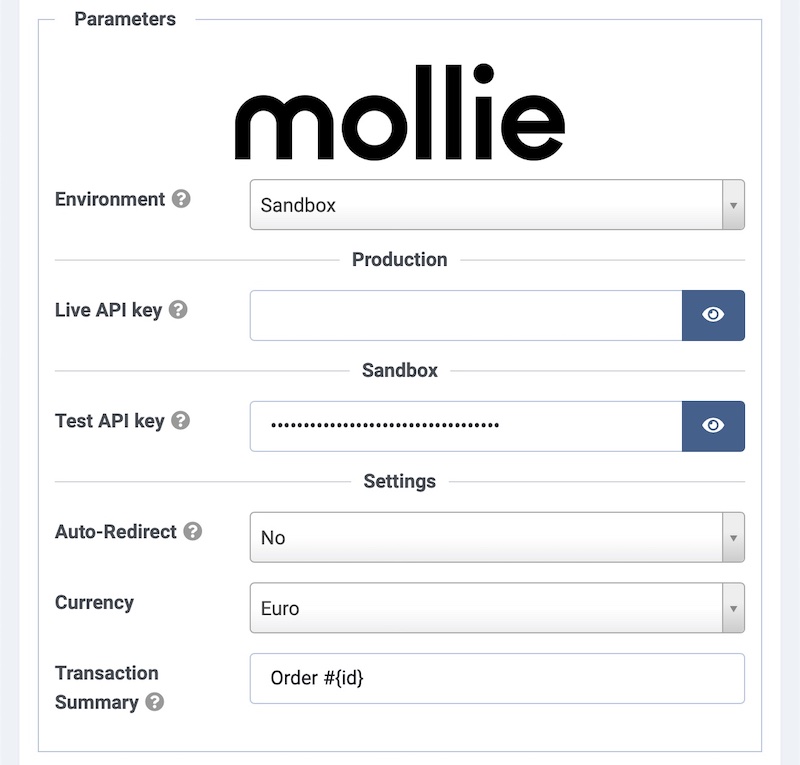
Task: Open the Currency dropdown showing Euro
Action: pos(486,608)
